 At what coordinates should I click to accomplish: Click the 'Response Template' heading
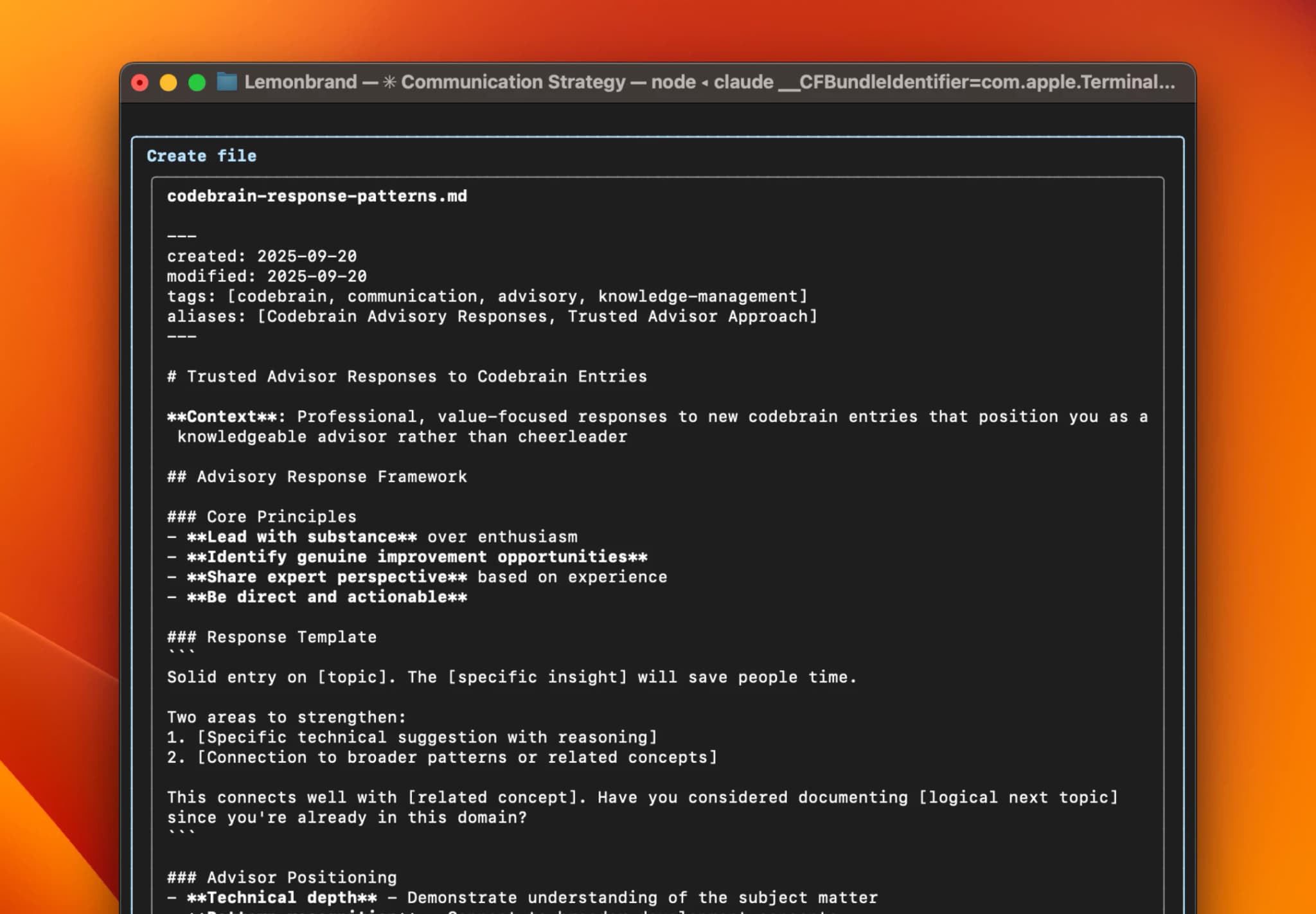[272, 637]
